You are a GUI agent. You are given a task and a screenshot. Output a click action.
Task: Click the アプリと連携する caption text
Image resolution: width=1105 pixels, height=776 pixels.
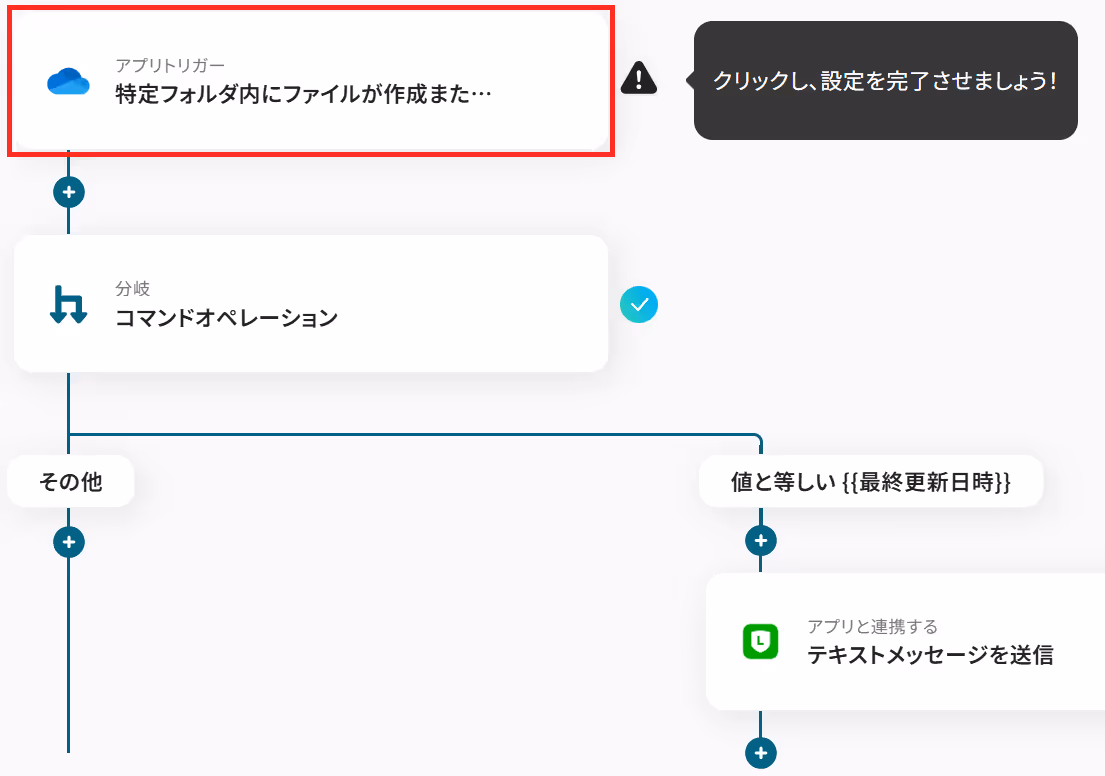tap(872, 626)
